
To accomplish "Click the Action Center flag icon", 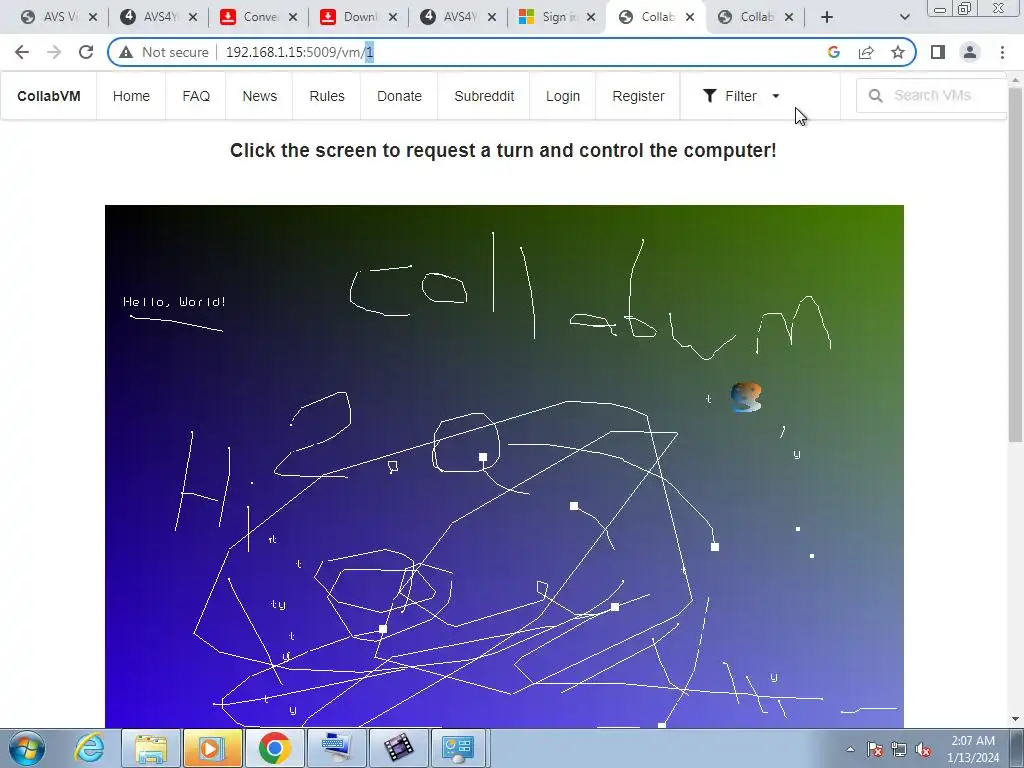I will click(875, 749).
